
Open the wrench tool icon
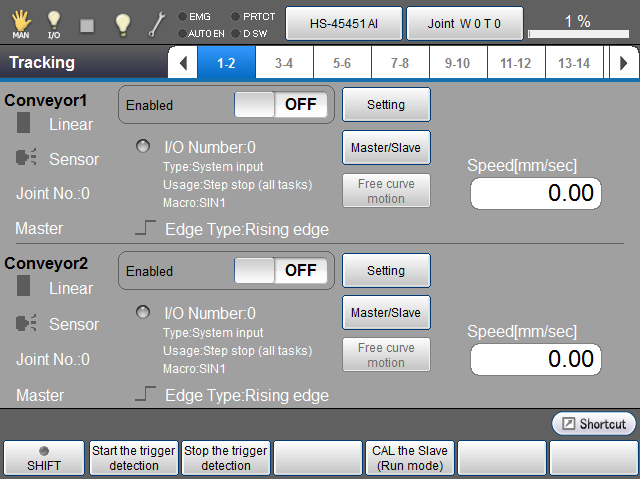158,24
